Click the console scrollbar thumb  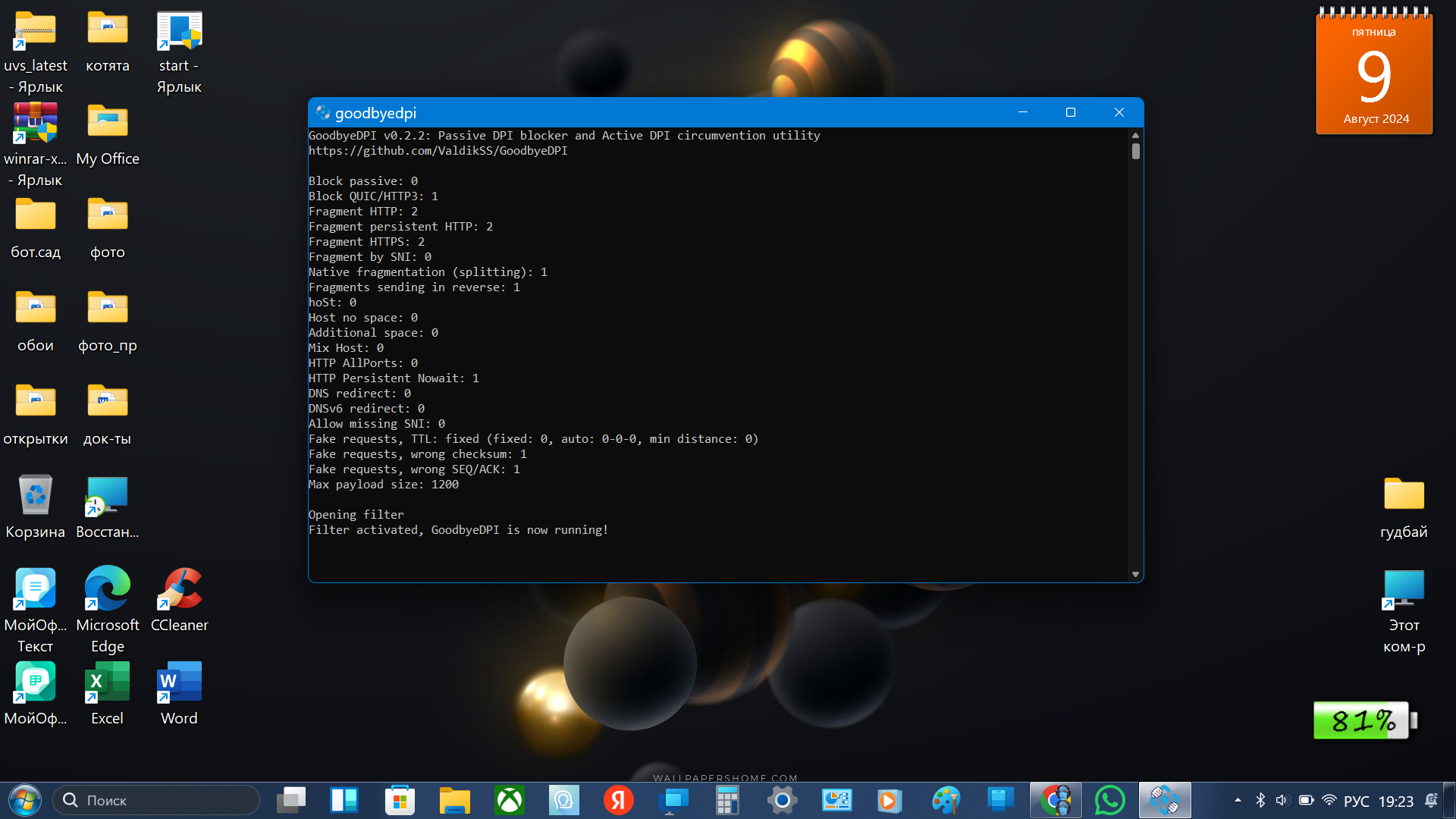1135,151
